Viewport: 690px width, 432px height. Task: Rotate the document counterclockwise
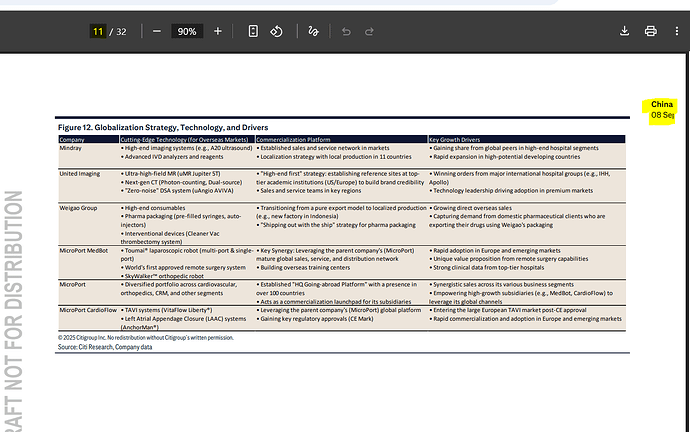click(278, 31)
